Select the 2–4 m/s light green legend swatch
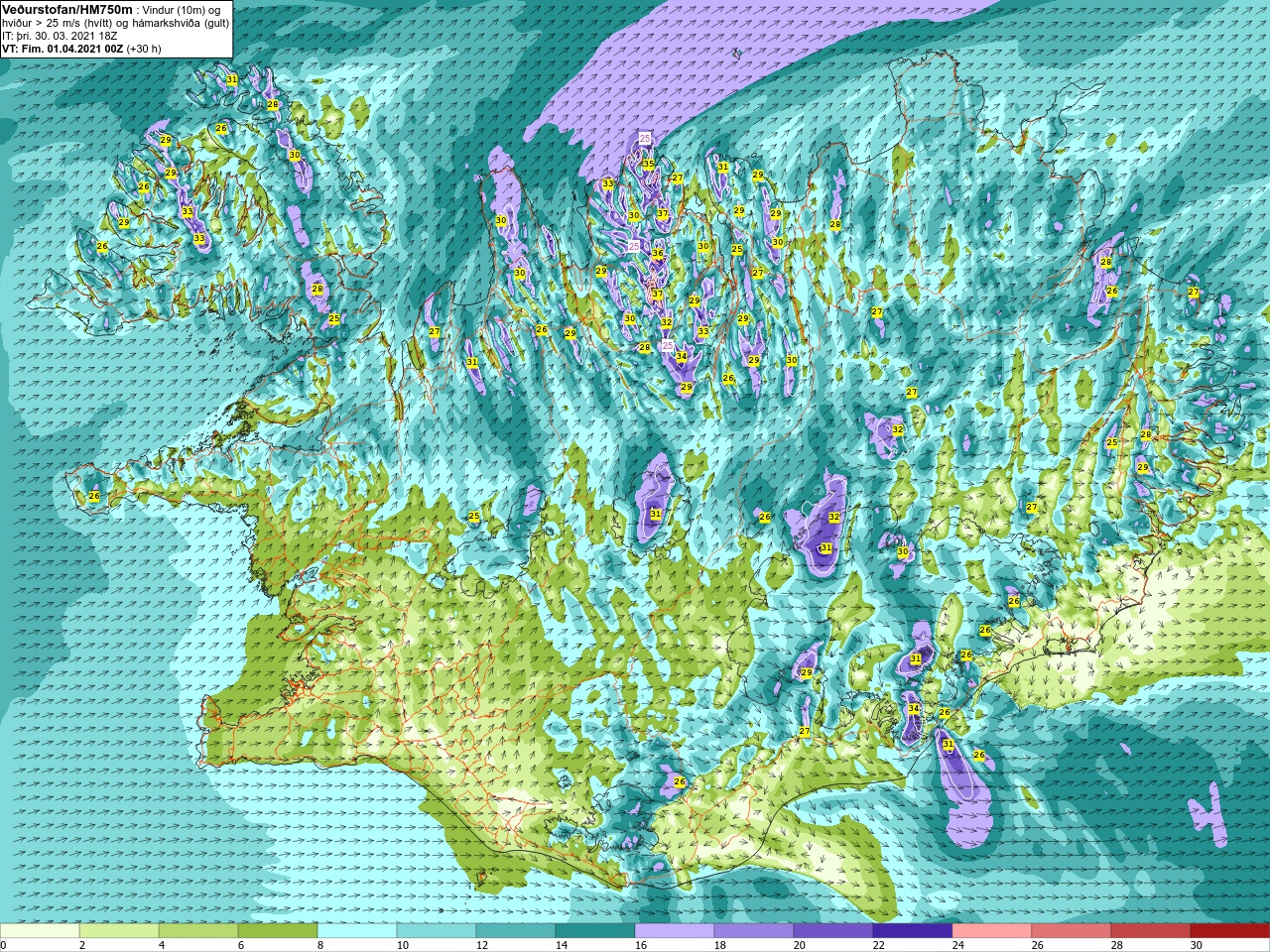This screenshot has height=952, width=1270. [119, 931]
